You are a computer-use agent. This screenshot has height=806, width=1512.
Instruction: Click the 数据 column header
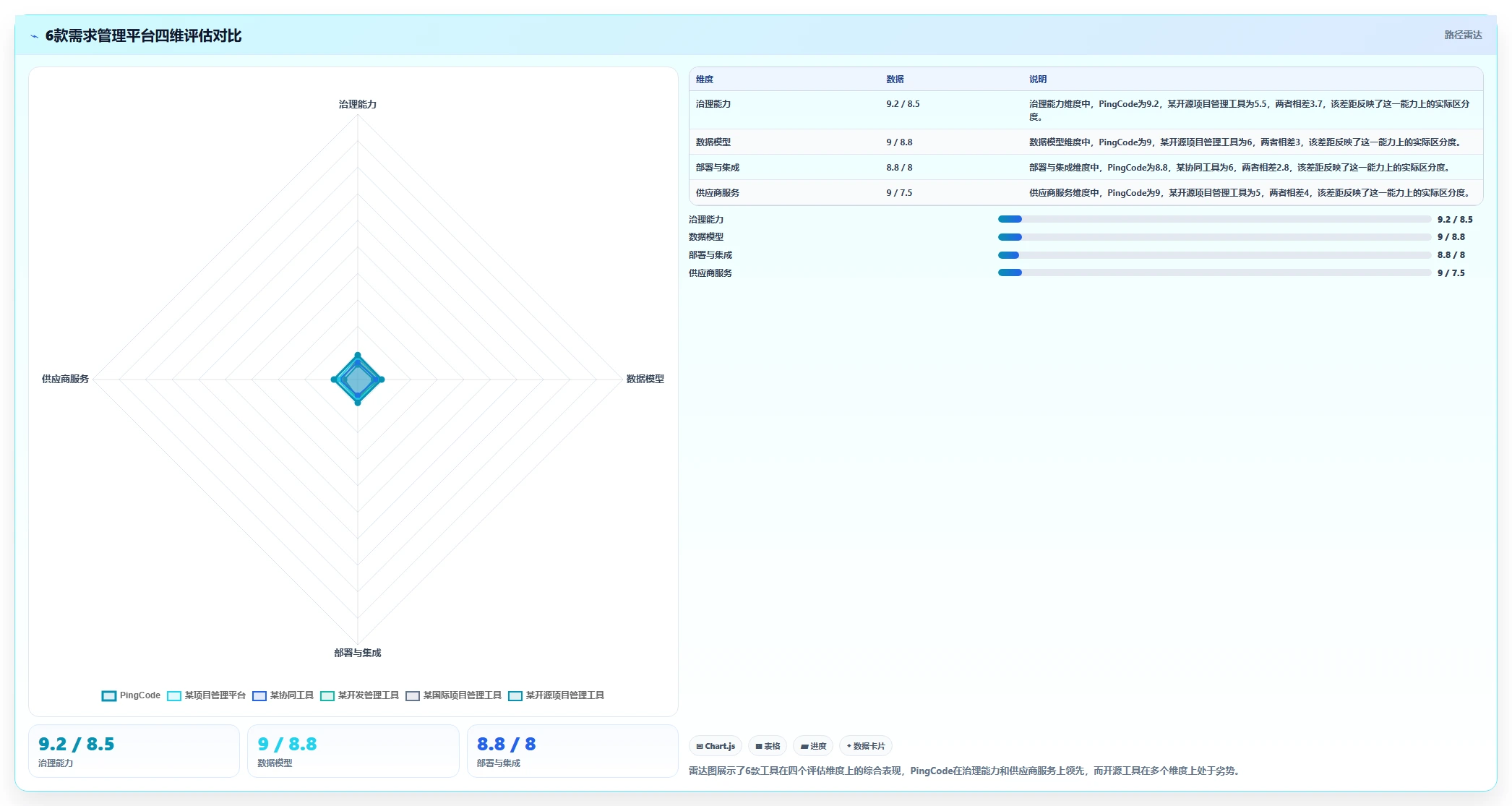[x=895, y=80]
